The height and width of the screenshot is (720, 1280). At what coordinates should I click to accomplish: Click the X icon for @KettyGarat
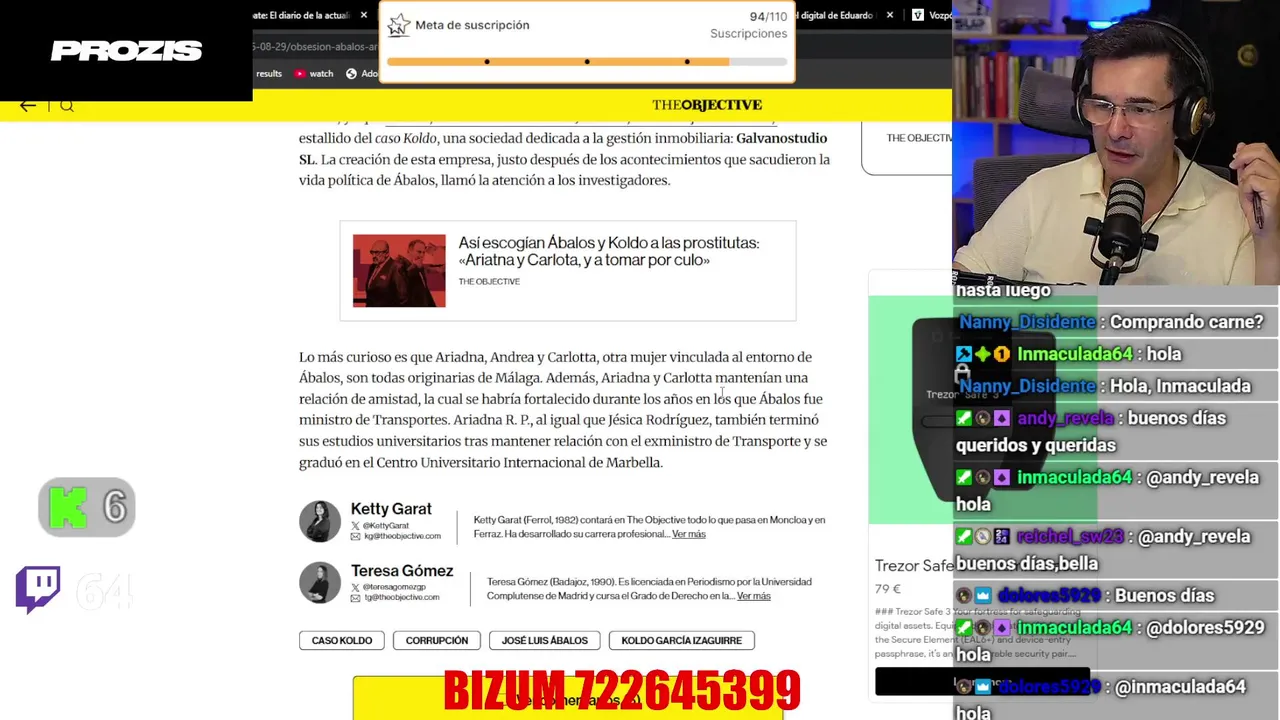click(355, 526)
